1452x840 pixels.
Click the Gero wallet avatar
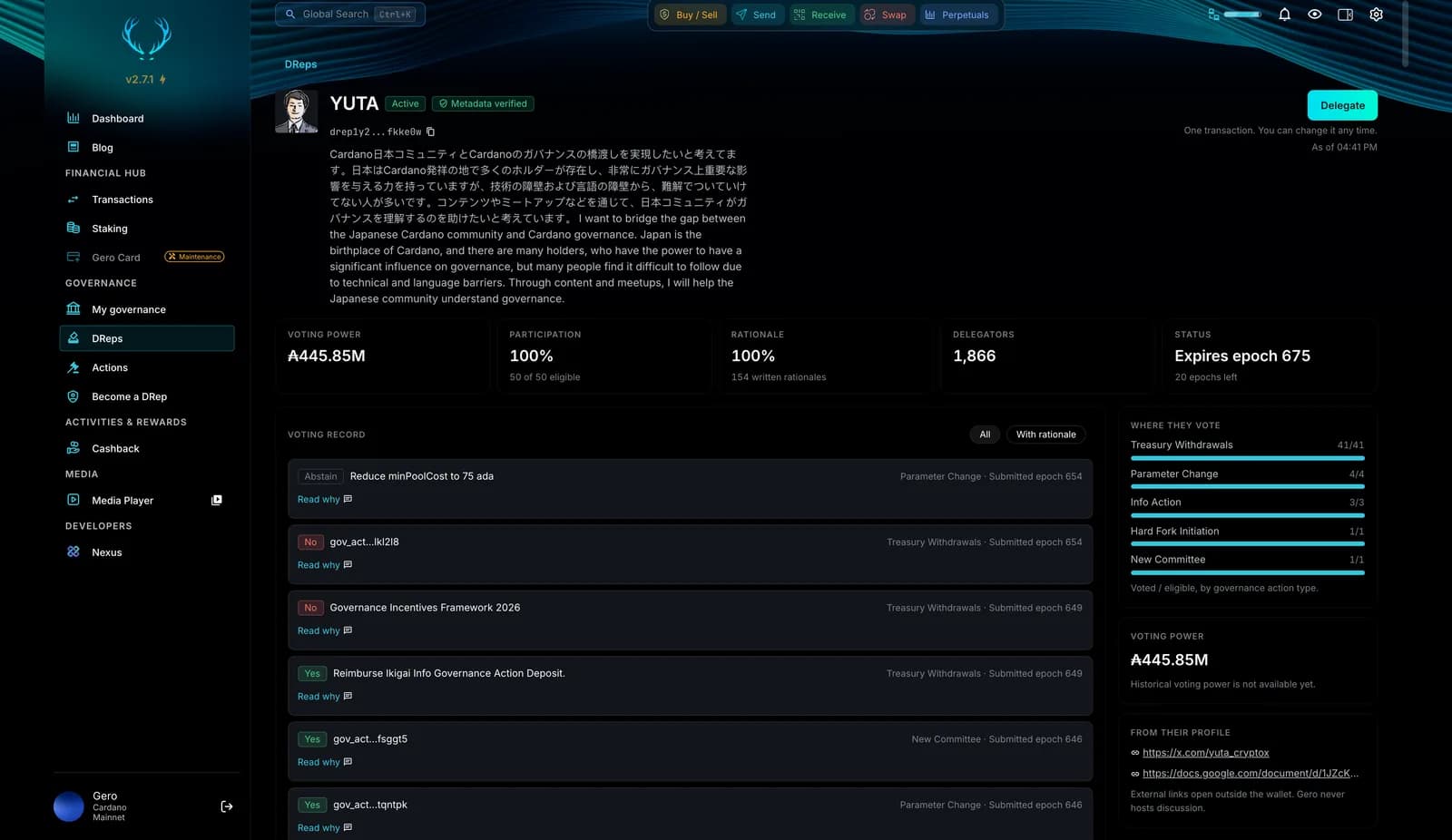click(69, 806)
